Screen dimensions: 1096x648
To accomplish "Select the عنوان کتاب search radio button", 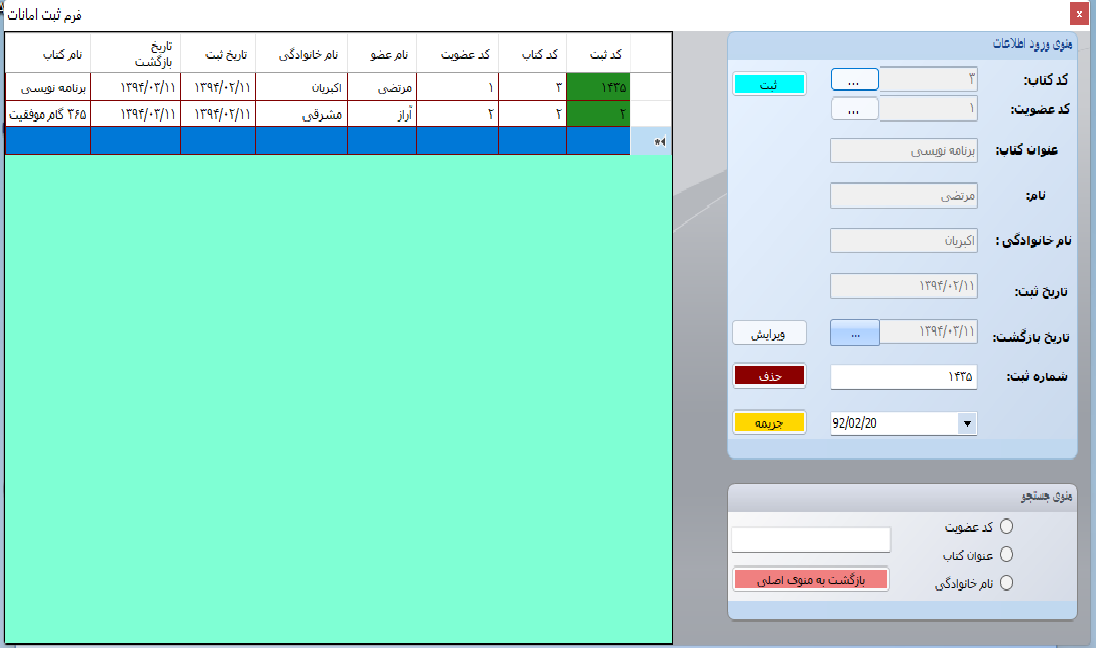I will pos(1006,554).
